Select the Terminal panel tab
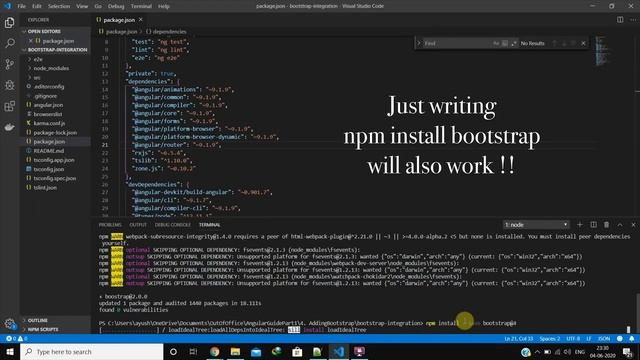 coord(209,225)
